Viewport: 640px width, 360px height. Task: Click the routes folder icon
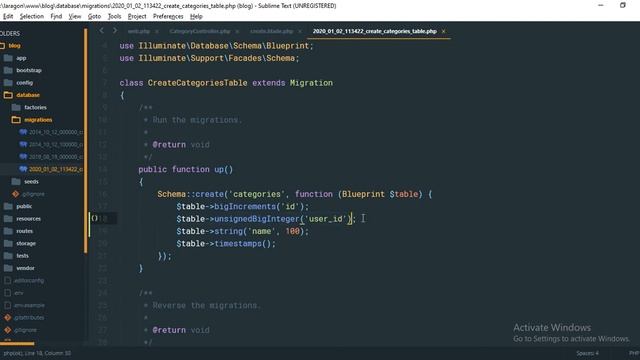point(8,231)
